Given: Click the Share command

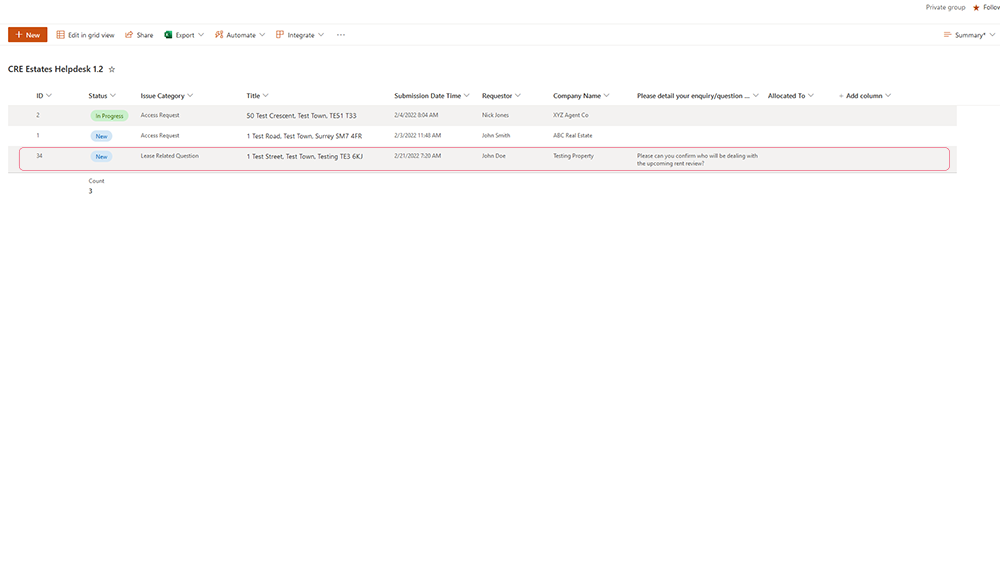Looking at the screenshot, I should 139,35.
